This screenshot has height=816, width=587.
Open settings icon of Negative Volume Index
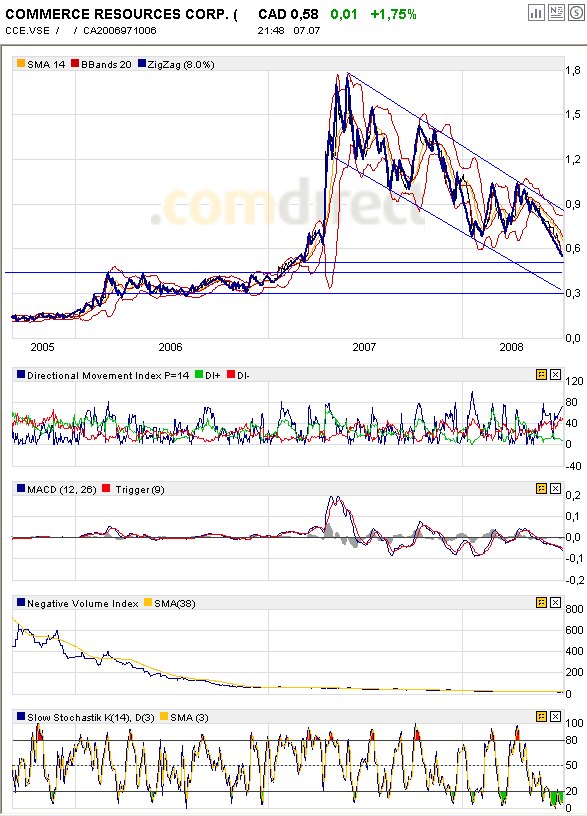click(541, 602)
